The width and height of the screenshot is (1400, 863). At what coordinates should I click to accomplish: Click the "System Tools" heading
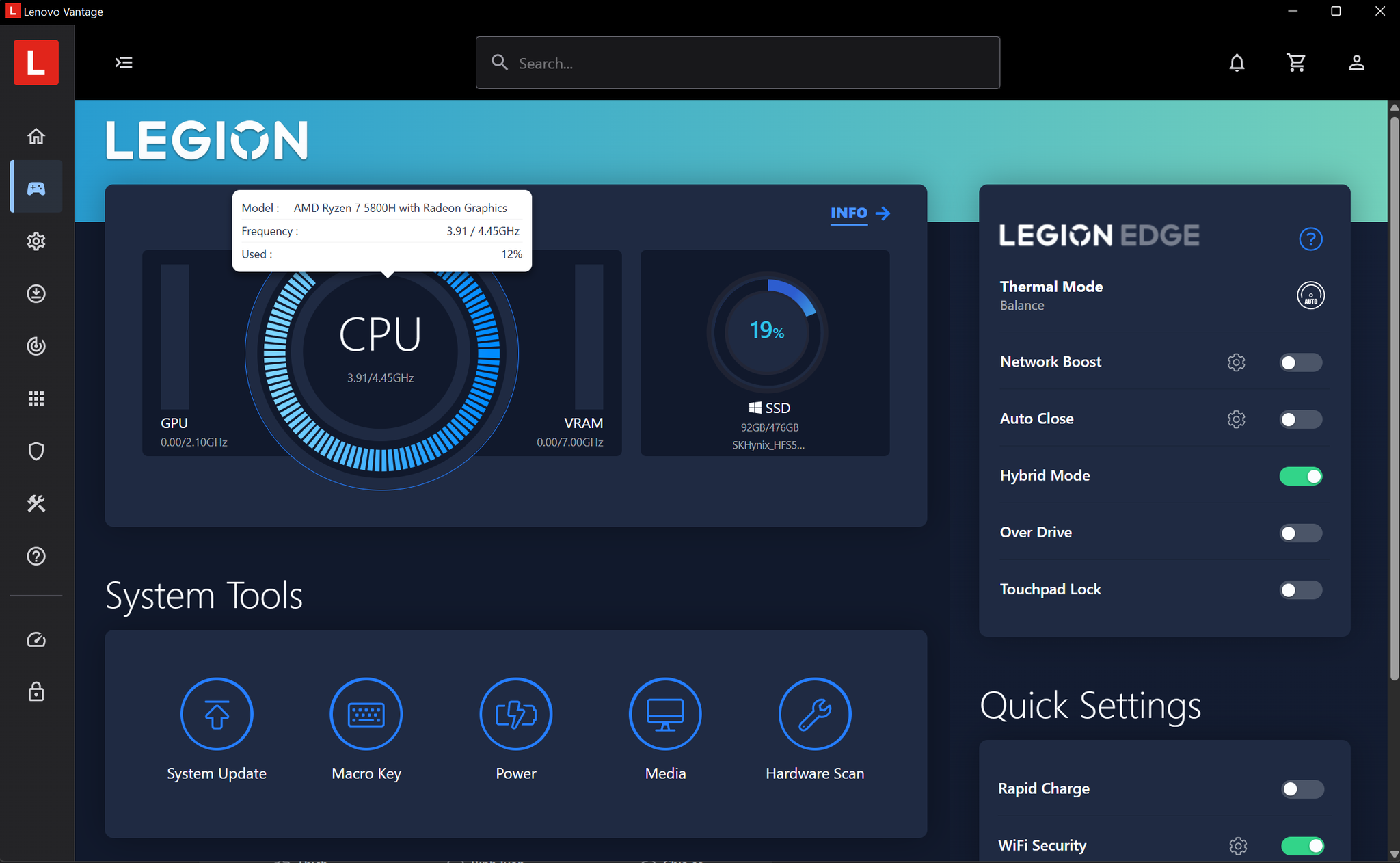tap(204, 596)
